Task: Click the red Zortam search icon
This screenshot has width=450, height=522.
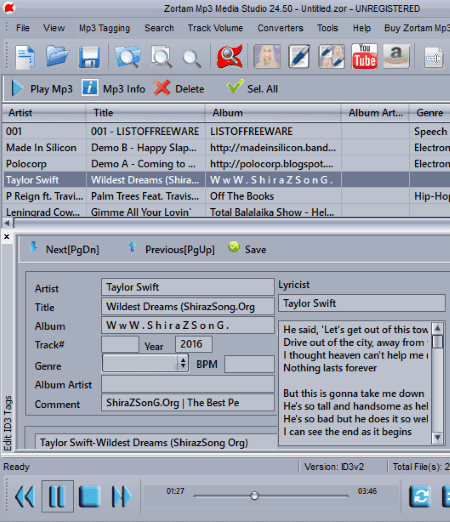Action: coord(229,56)
